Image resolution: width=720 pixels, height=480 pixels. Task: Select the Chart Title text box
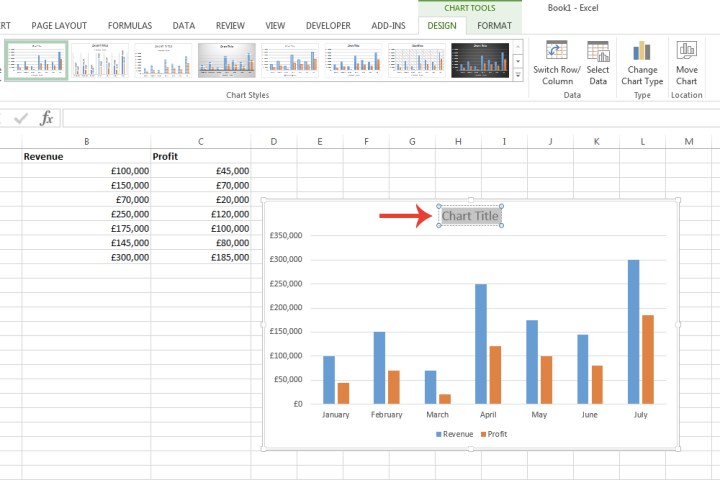[470, 216]
